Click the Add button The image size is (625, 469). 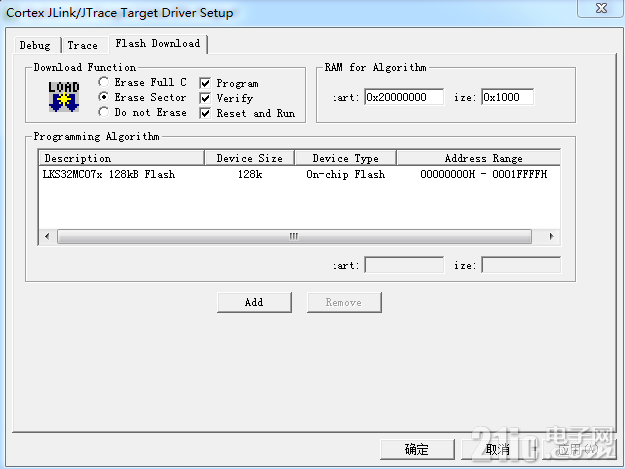click(x=254, y=302)
